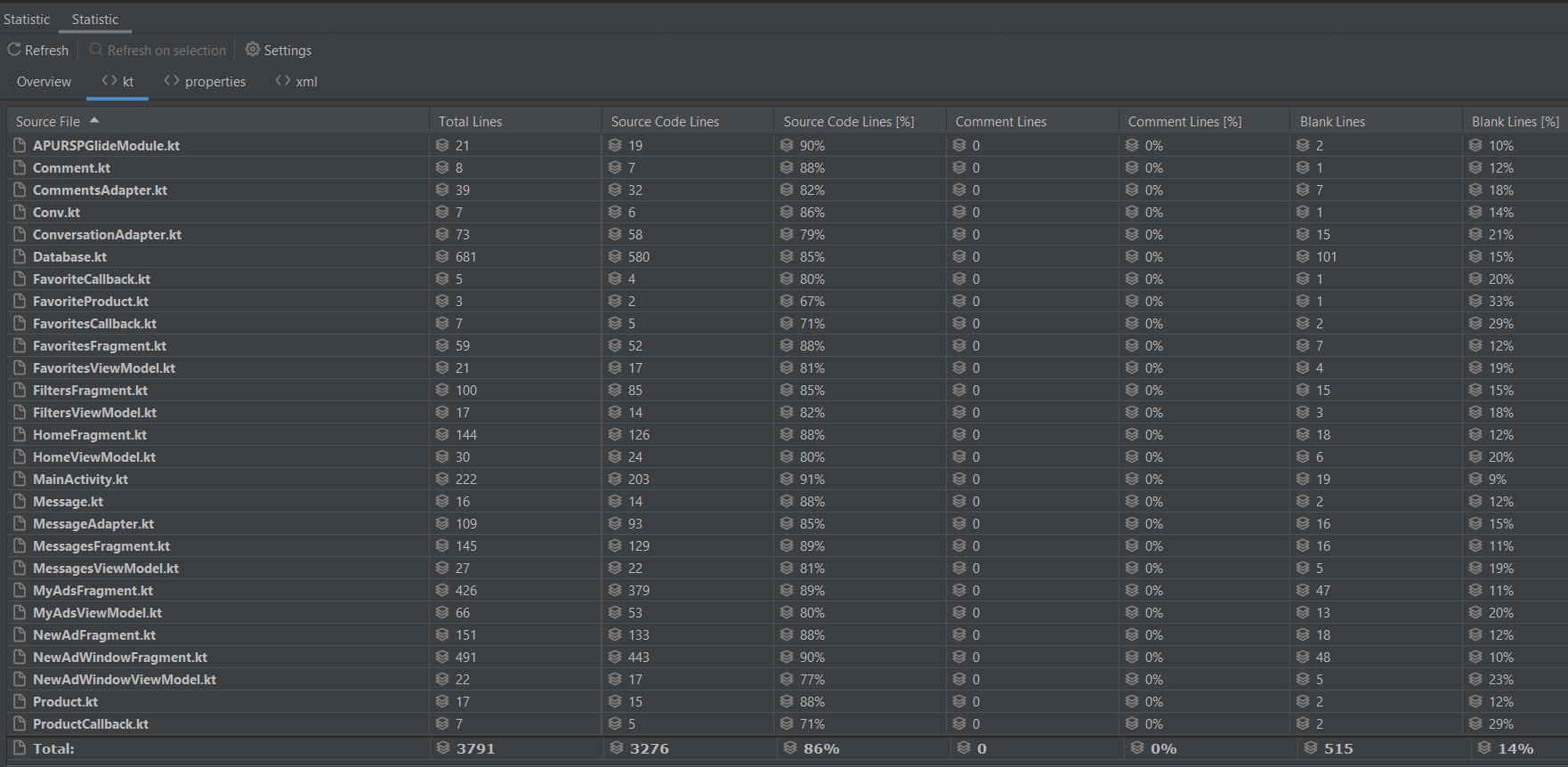The image size is (1568, 767).
Task: Click the Refresh on selection magnifier icon
Action: [96, 50]
